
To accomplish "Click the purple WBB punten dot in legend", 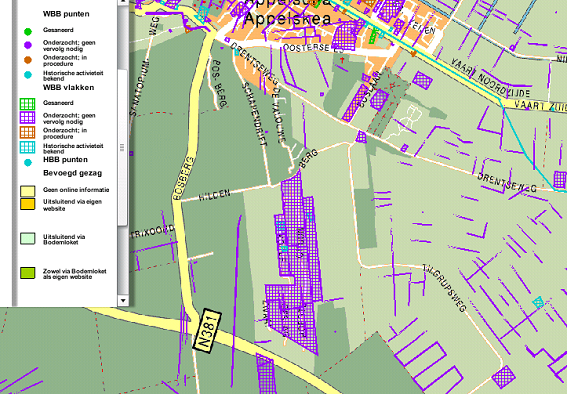I will click(28, 45).
